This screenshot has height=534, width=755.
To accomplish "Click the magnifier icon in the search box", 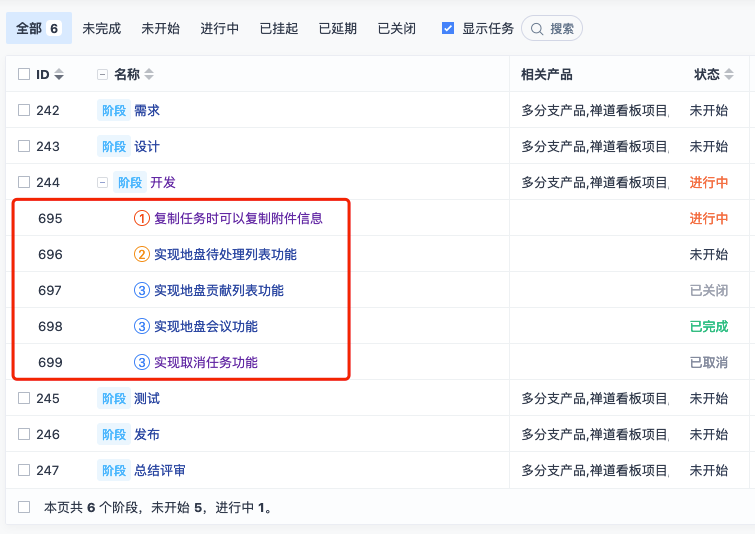I will click(536, 29).
